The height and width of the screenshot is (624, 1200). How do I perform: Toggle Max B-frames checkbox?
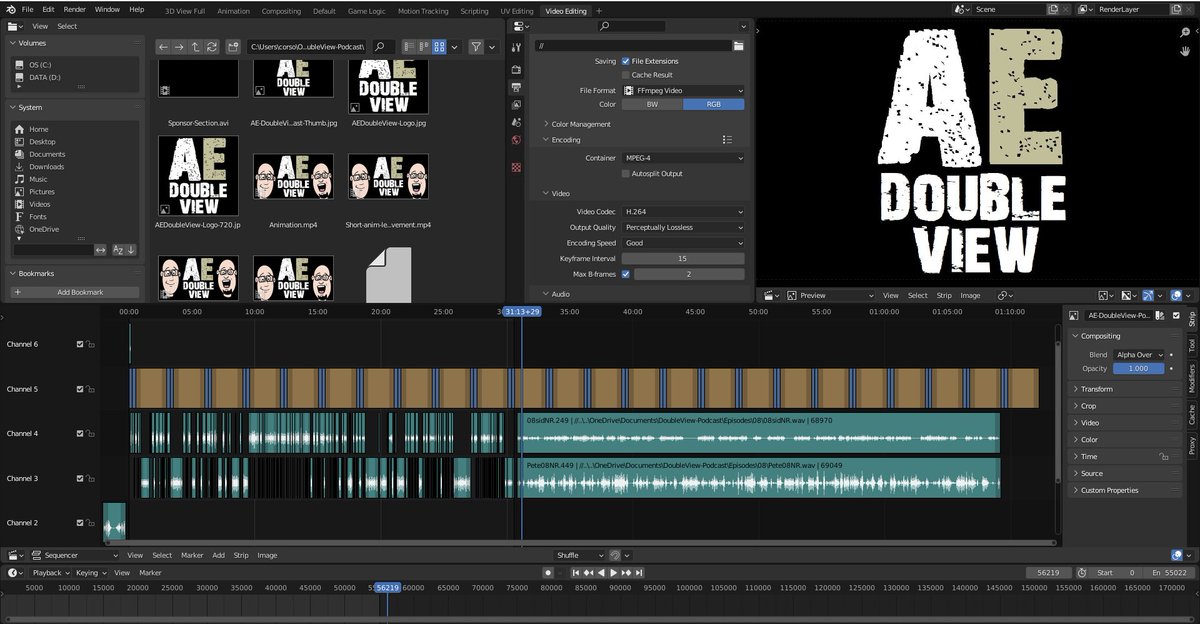626,274
